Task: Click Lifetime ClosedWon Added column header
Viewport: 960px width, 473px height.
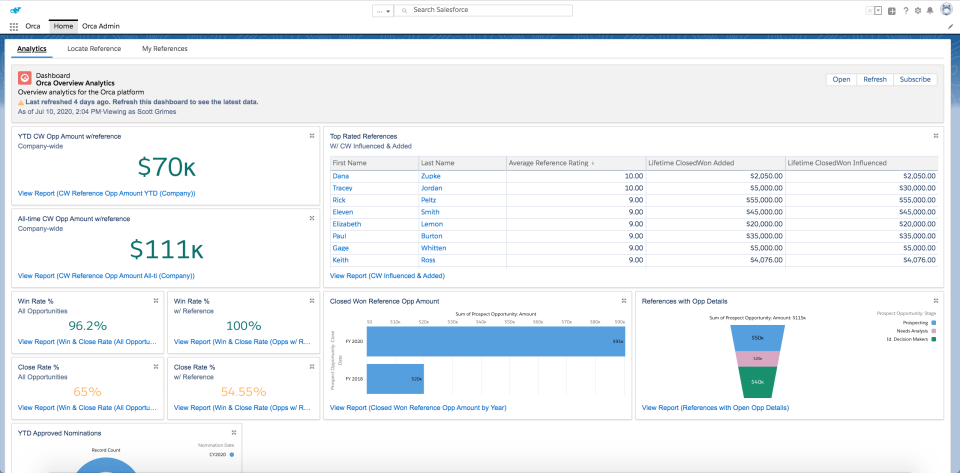Action: pos(716,163)
